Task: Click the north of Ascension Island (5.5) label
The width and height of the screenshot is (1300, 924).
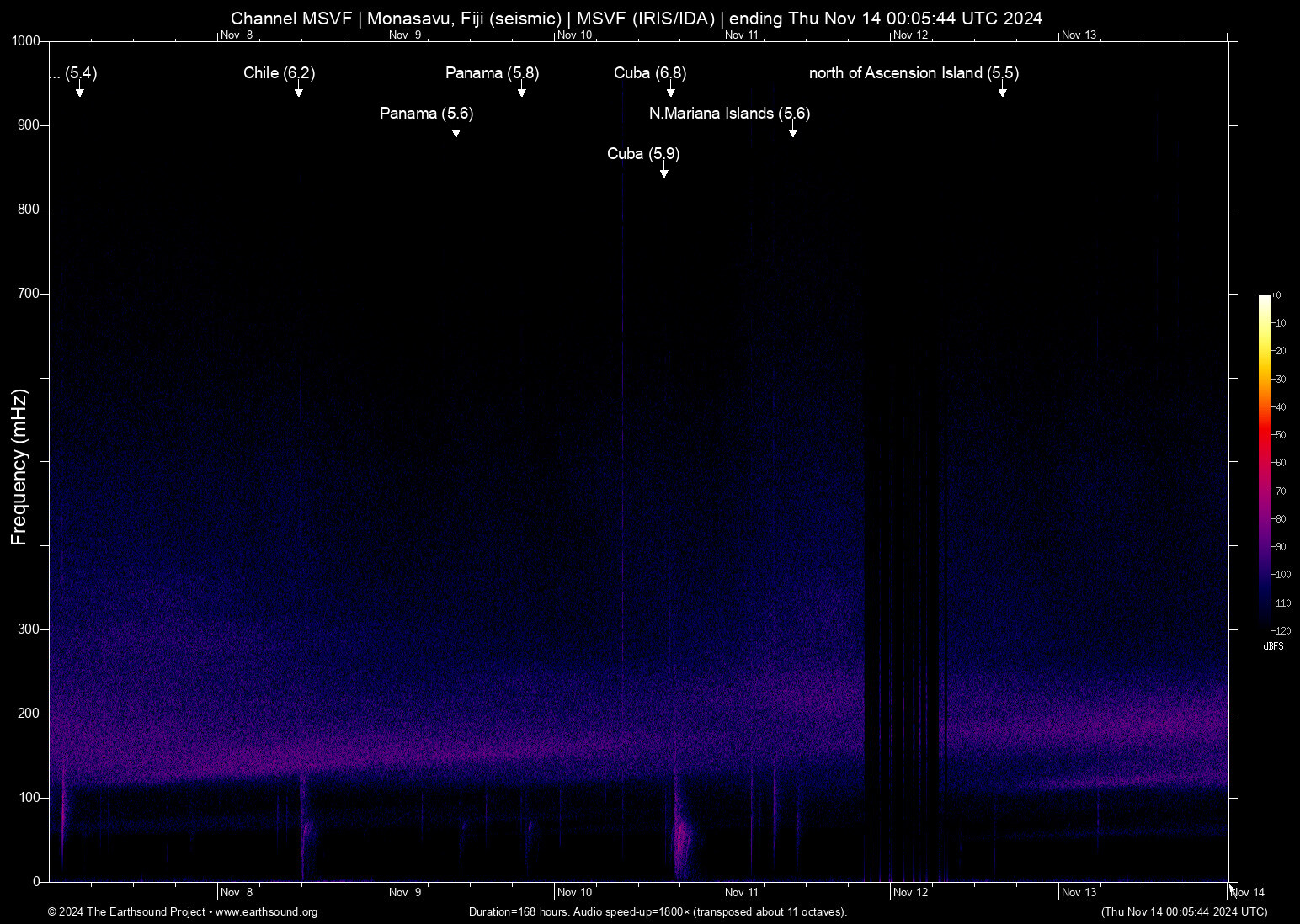Action: click(x=914, y=73)
